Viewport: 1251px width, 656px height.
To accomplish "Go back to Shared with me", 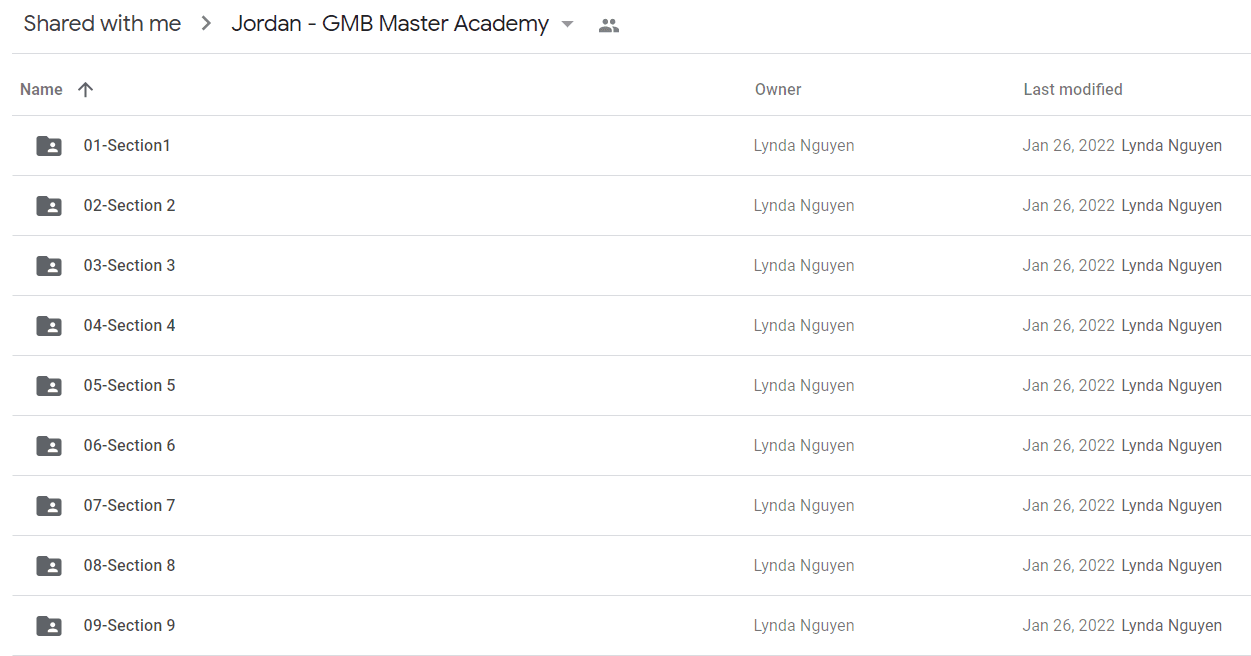I will click(102, 24).
